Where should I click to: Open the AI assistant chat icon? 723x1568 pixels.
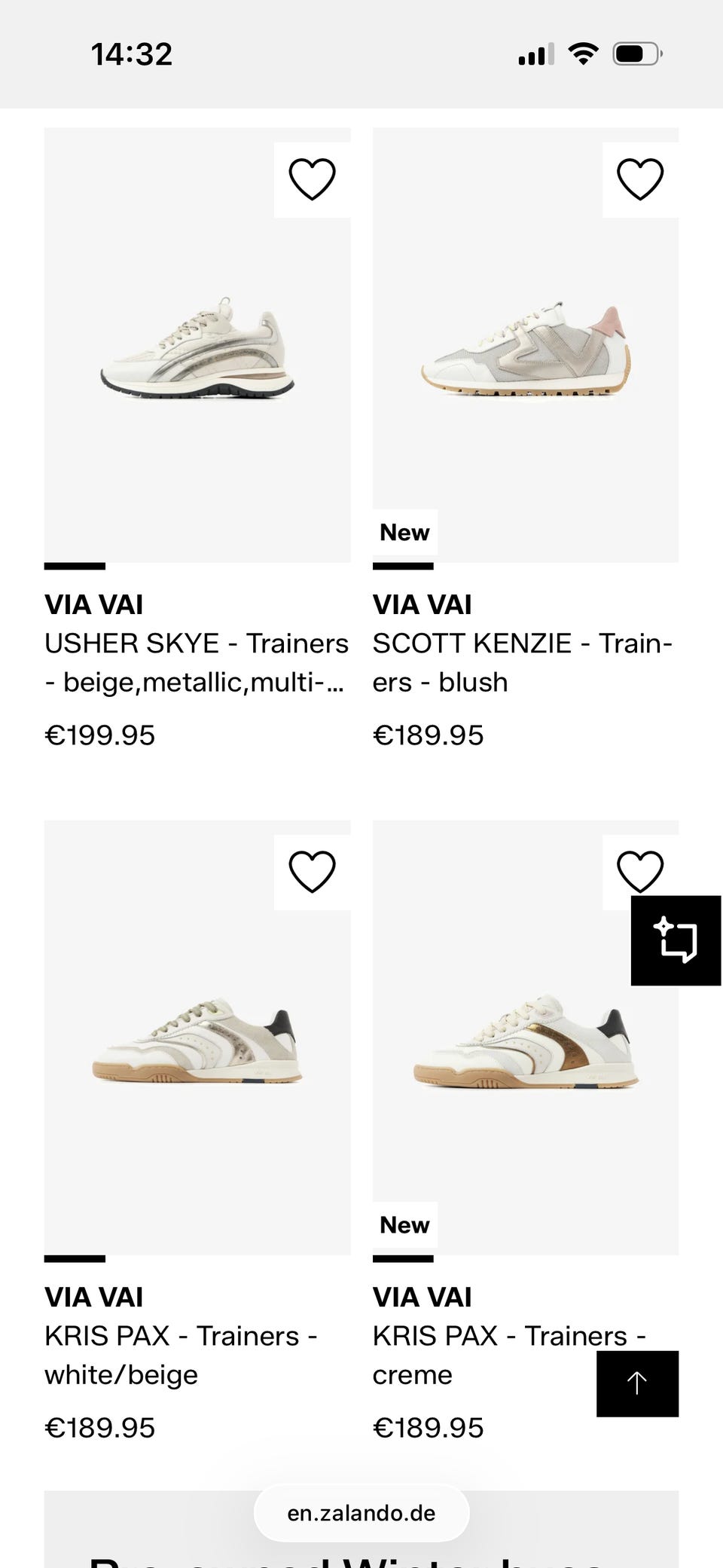(x=676, y=940)
